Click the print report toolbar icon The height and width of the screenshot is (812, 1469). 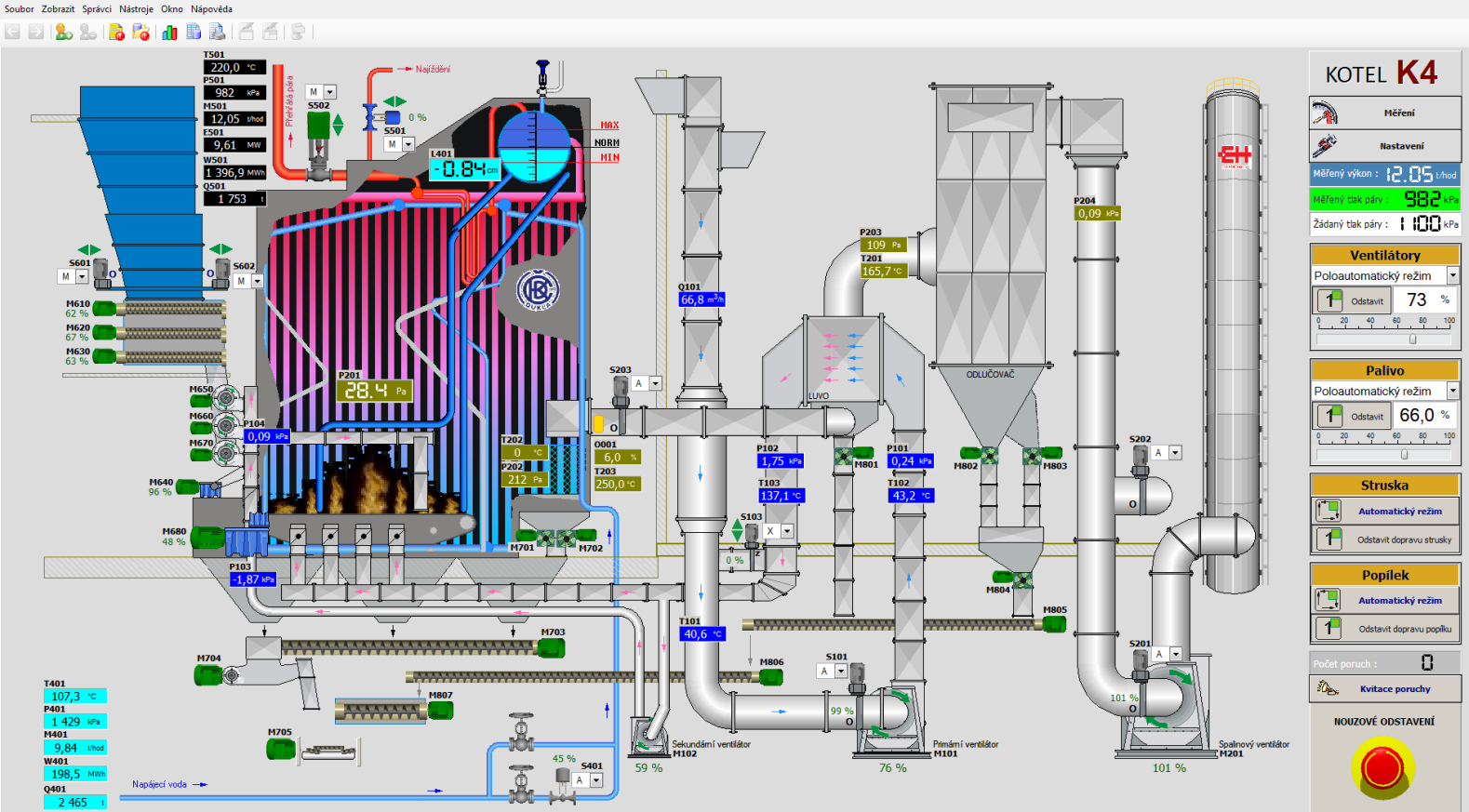click(x=217, y=33)
